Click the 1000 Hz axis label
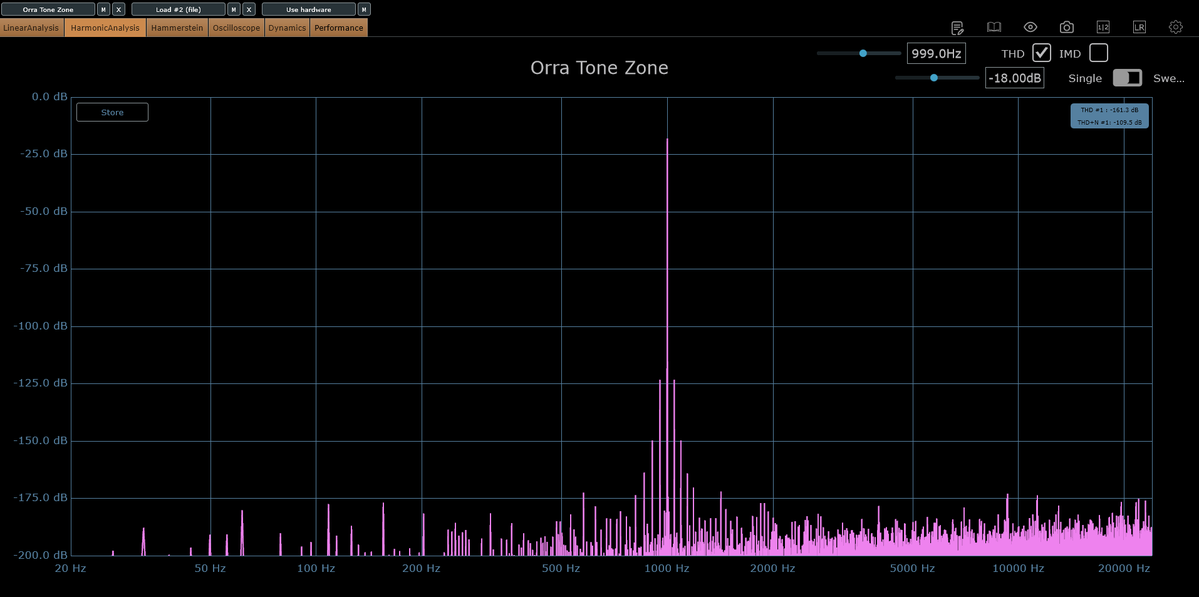Image resolution: width=1199 pixels, height=597 pixels. pyautogui.click(x=668, y=569)
